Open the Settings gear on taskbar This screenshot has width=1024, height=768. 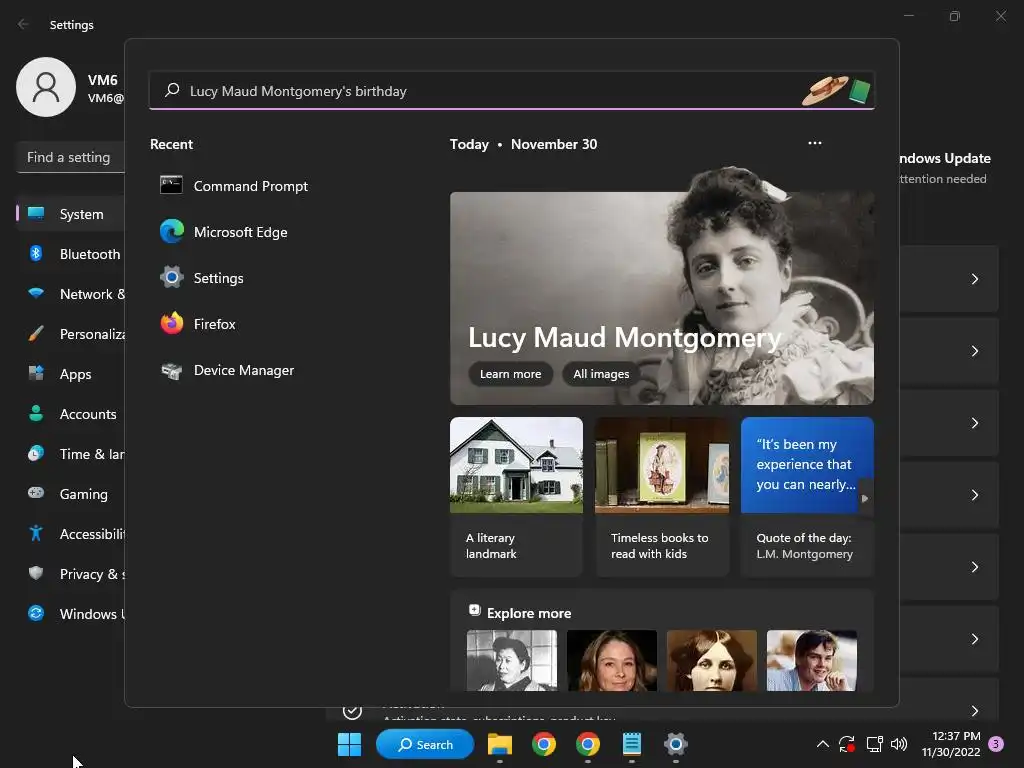point(676,744)
